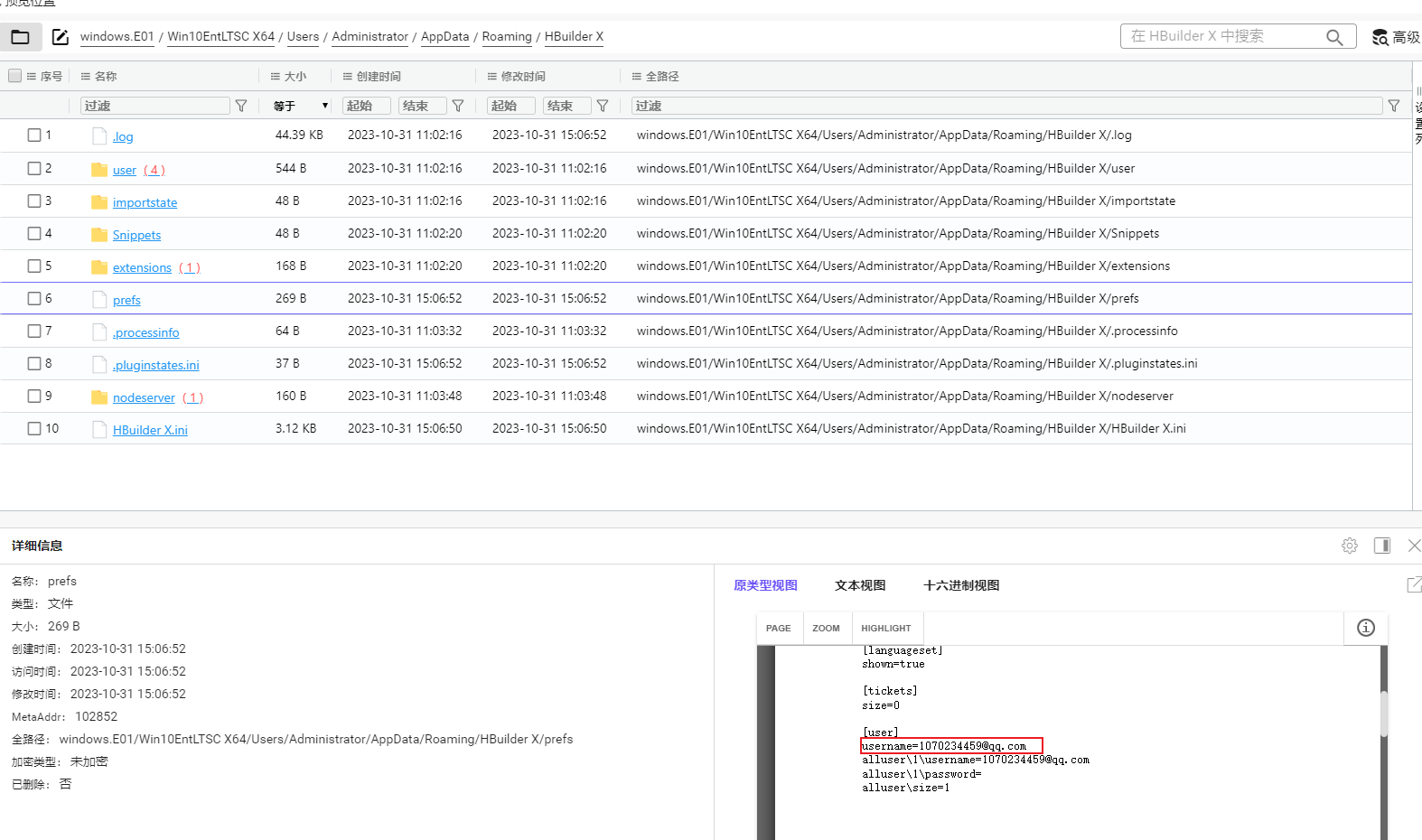The height and width of the screenshot is (840, 1422).
Task: Click the name filter input field
Action: click(x=155, y=106)
